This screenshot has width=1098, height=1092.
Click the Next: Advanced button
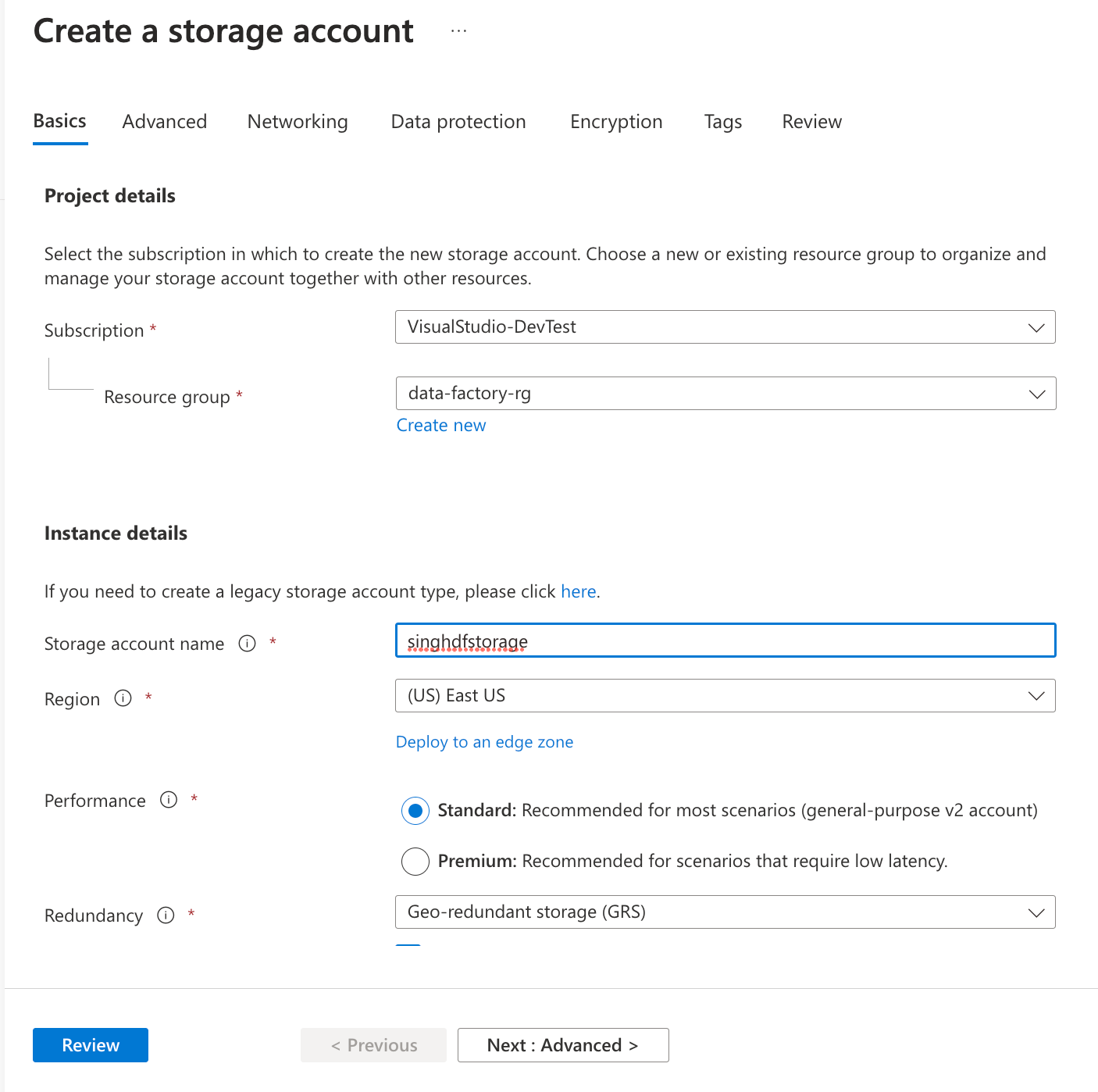click(x=562, y=1044)
